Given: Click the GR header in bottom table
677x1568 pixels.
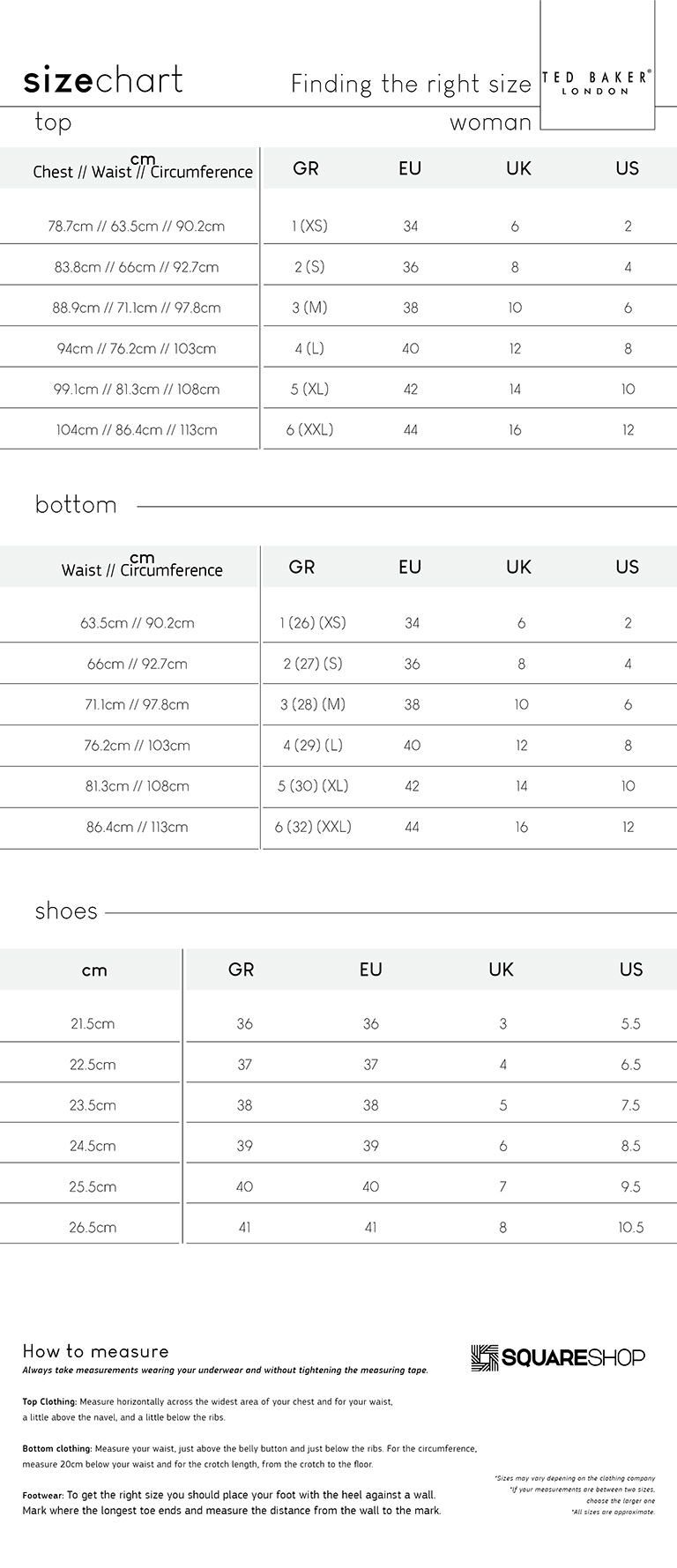Looking at the screenshot, I should click(301, 567).
